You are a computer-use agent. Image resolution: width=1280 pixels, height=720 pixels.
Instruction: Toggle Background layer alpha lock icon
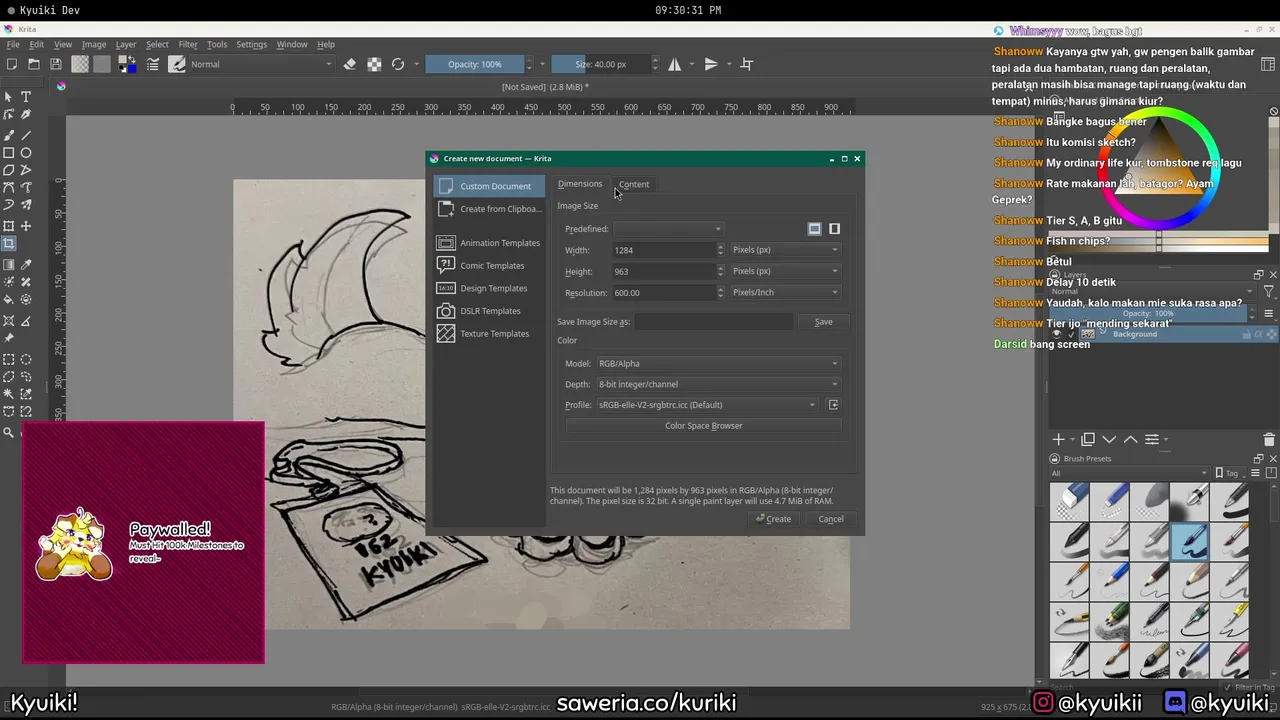point(1259,334)
